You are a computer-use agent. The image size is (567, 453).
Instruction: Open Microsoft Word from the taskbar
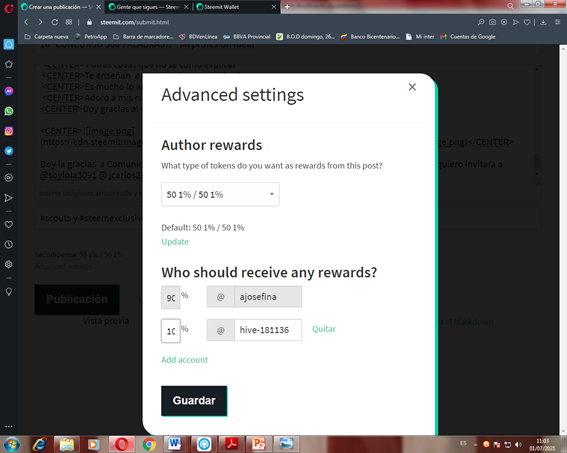[x=174, y=444]
